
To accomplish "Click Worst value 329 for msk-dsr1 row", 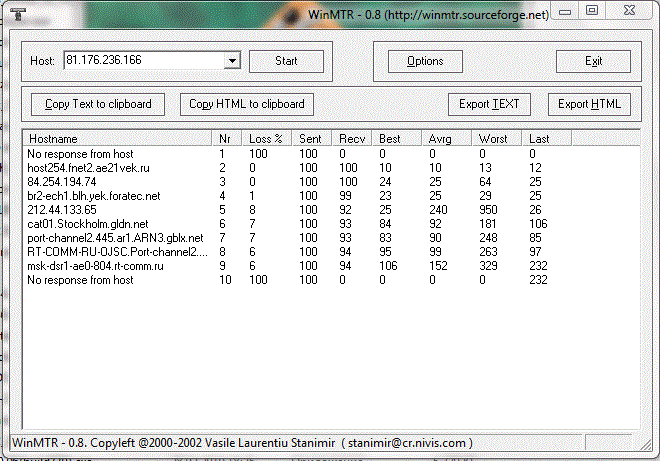I will click(x=488, y=266).
